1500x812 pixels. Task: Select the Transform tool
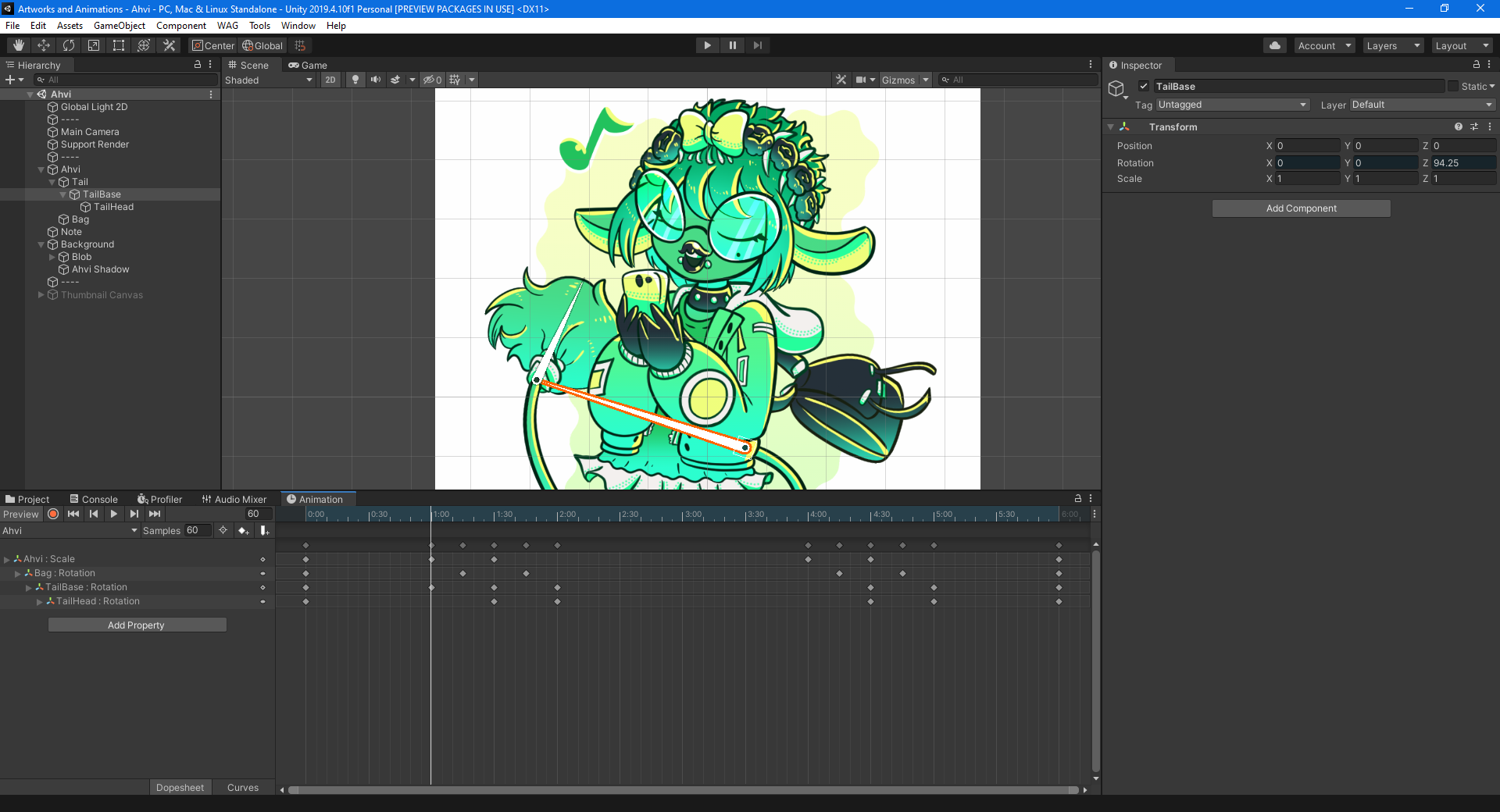(x=144, y=45)
